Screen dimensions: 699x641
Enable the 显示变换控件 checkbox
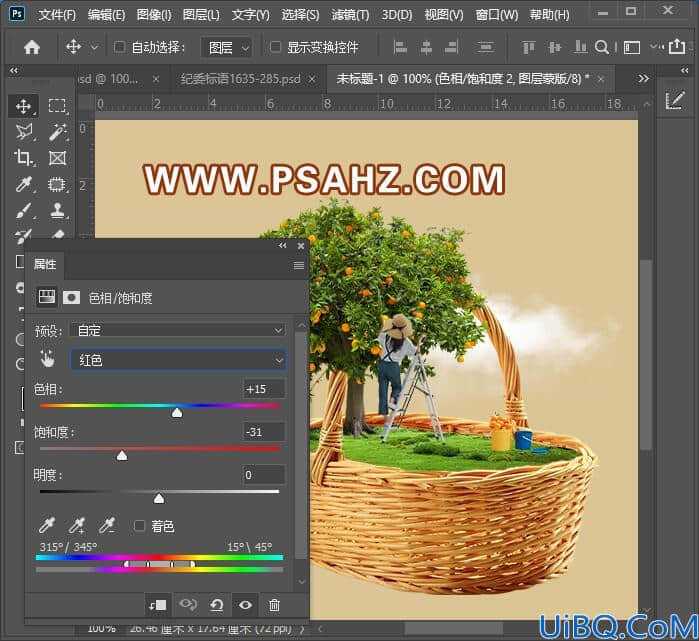[275, 47]
